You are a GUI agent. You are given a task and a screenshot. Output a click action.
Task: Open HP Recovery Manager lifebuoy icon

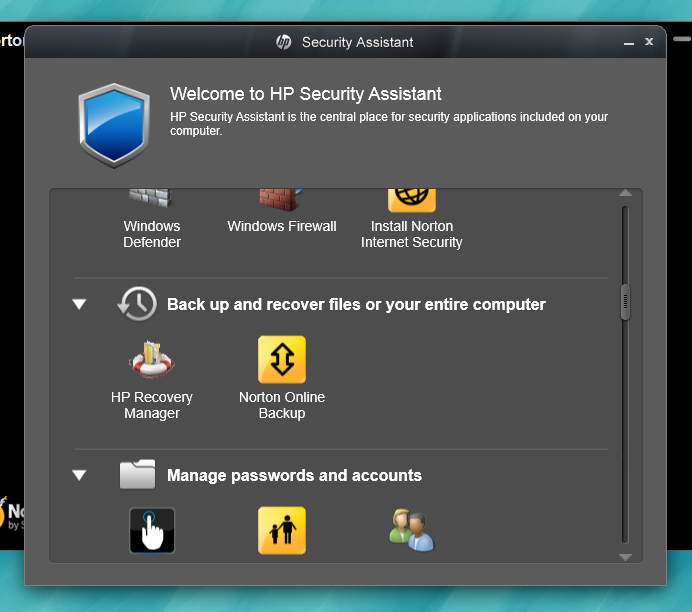pyautogui.click(x=151, y=359)
